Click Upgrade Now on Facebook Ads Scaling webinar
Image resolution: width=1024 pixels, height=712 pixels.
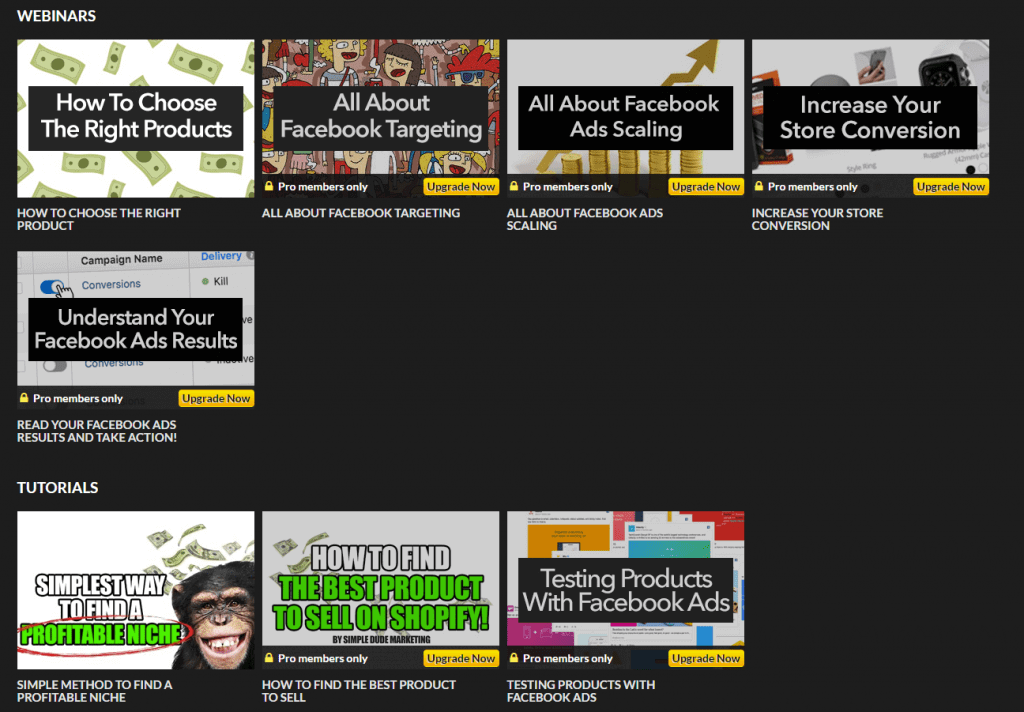tap(706, 187)
